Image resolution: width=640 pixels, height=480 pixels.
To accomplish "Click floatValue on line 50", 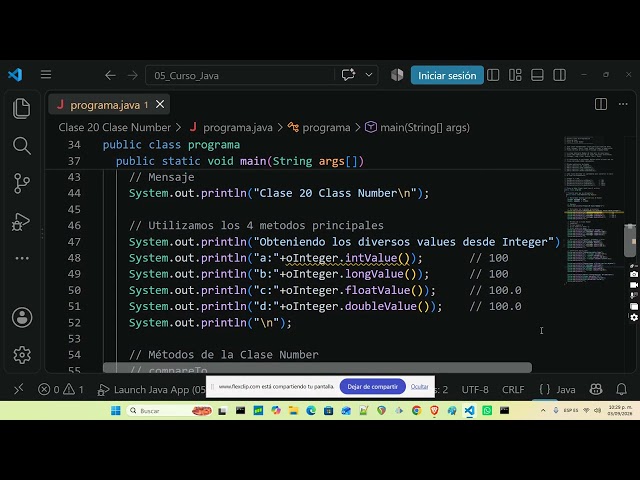I will [x=378, y=290].
